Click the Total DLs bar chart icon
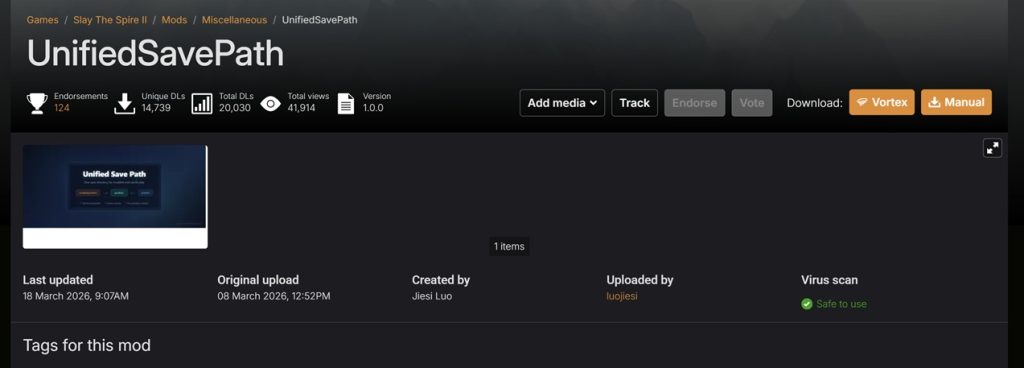Viewport: 1024px width, 368px height. [x=202, y=103]
